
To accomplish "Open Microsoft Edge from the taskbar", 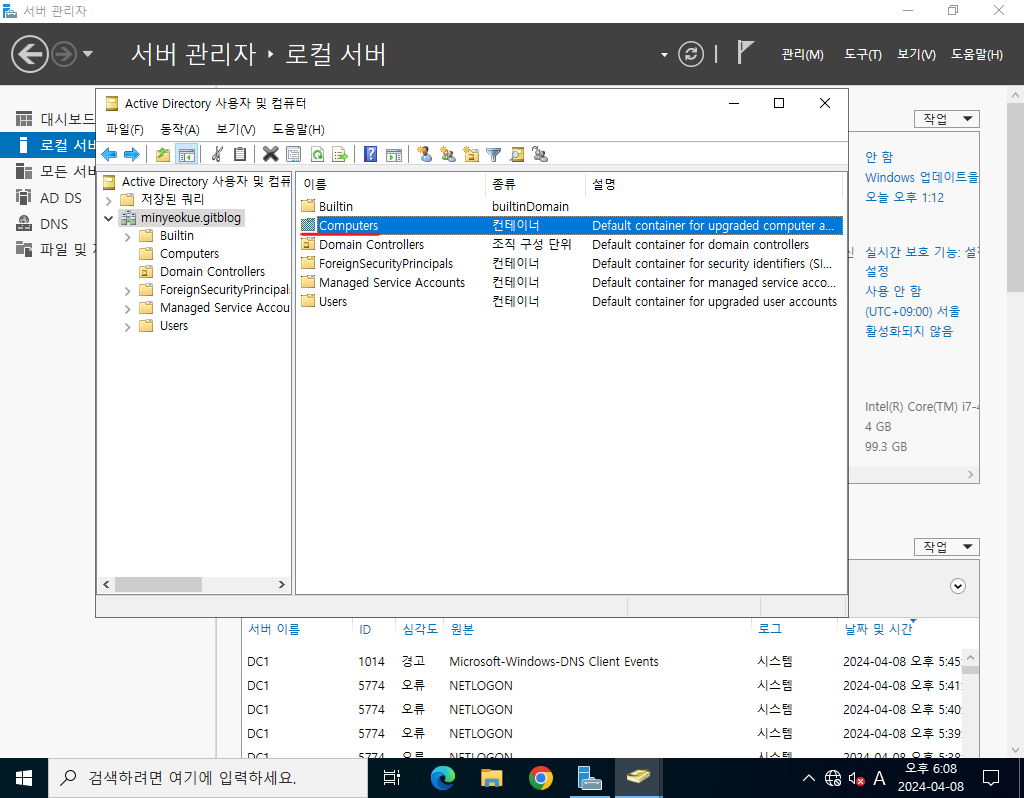I will click(443, 778).
